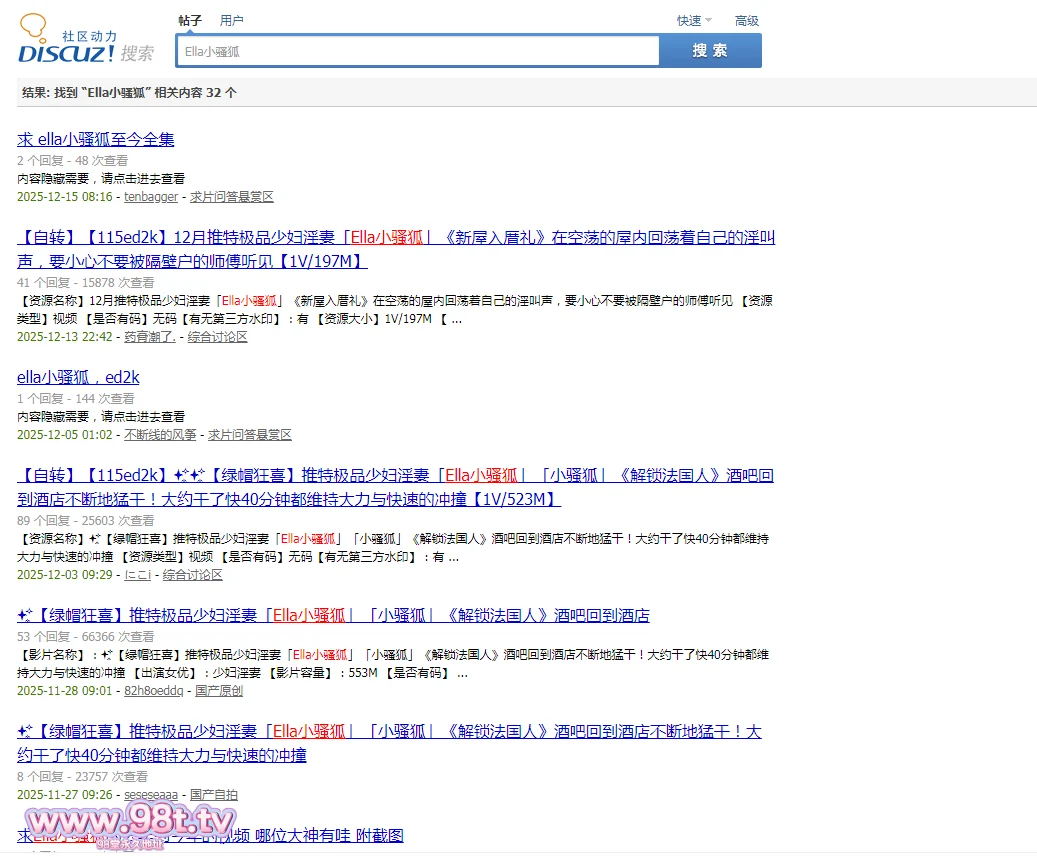Viewport: 1037px width, 859px height.
Task: Go to 综合讨论区 on the 2025-12-13 result
Action: coord(217,337)
